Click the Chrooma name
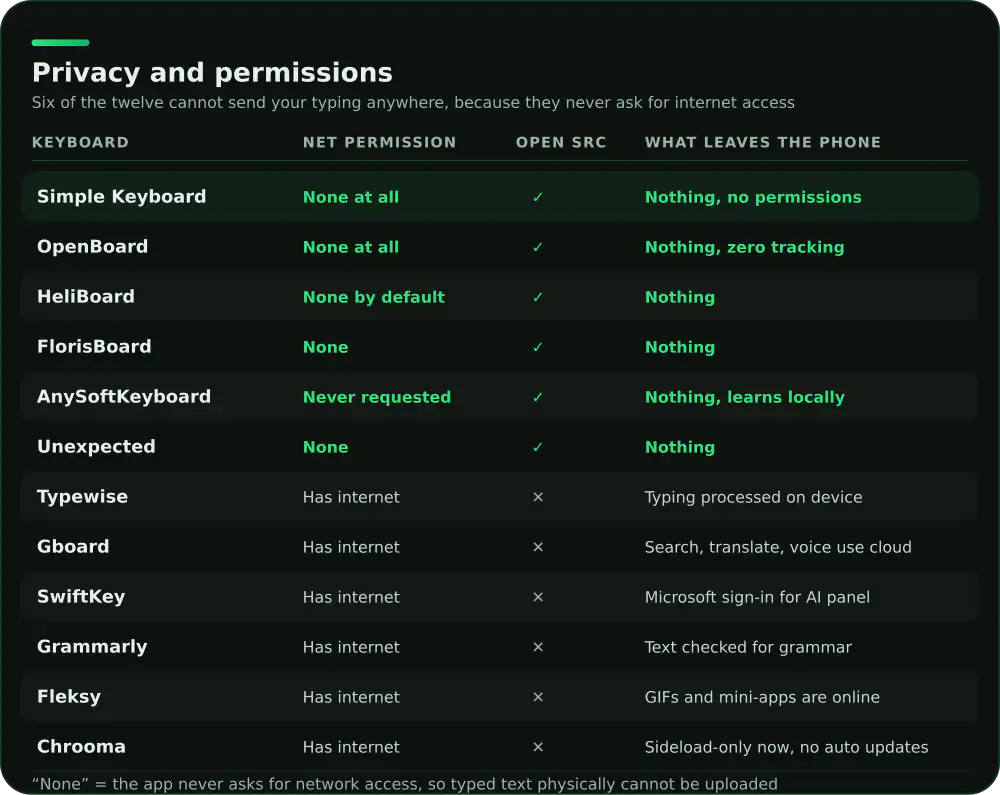Screen dimensions: 1000x795 (x=81, y=747)
